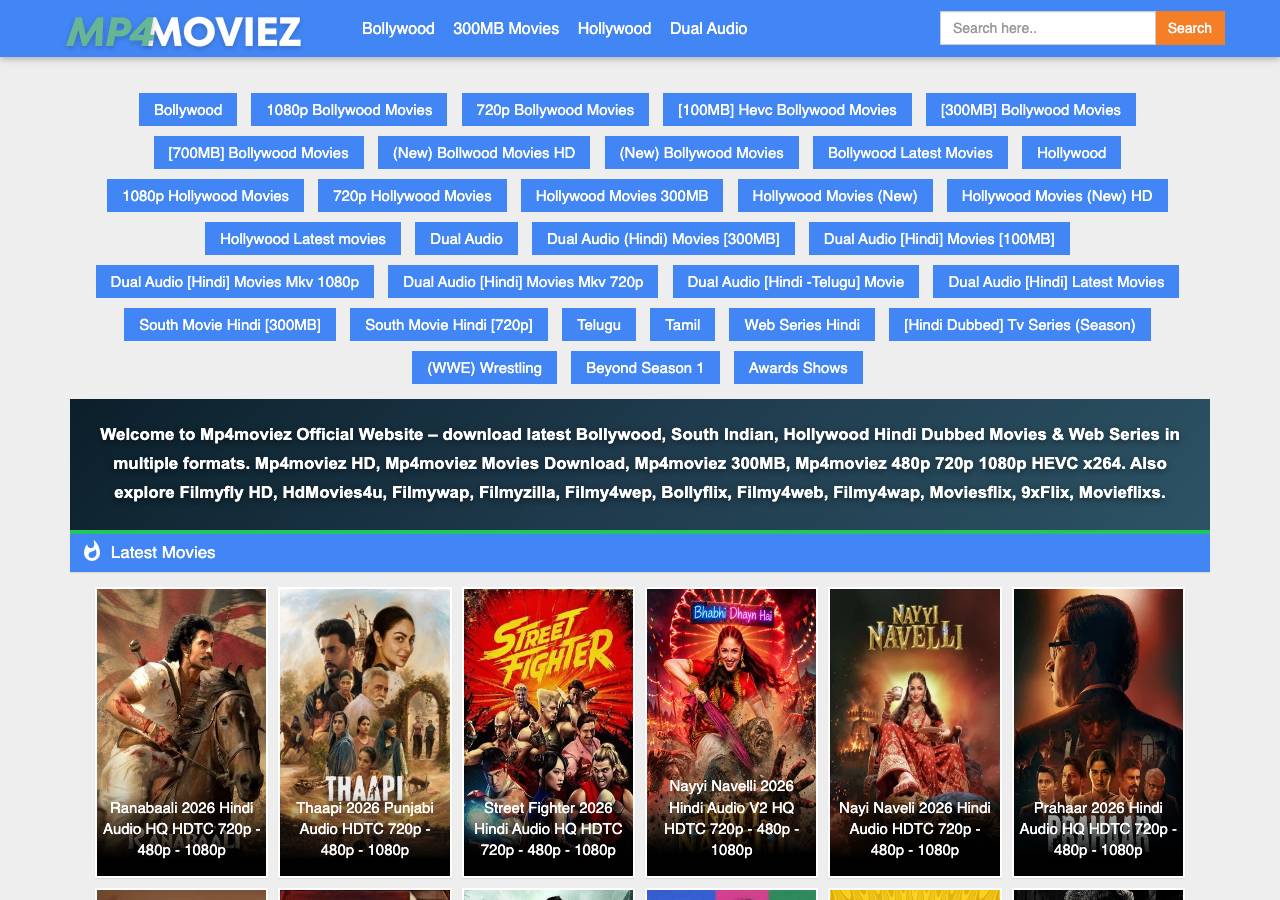The image size is (1280, 900).
Task: Open the Dual Audio nav item
Action: pos(708,28)
